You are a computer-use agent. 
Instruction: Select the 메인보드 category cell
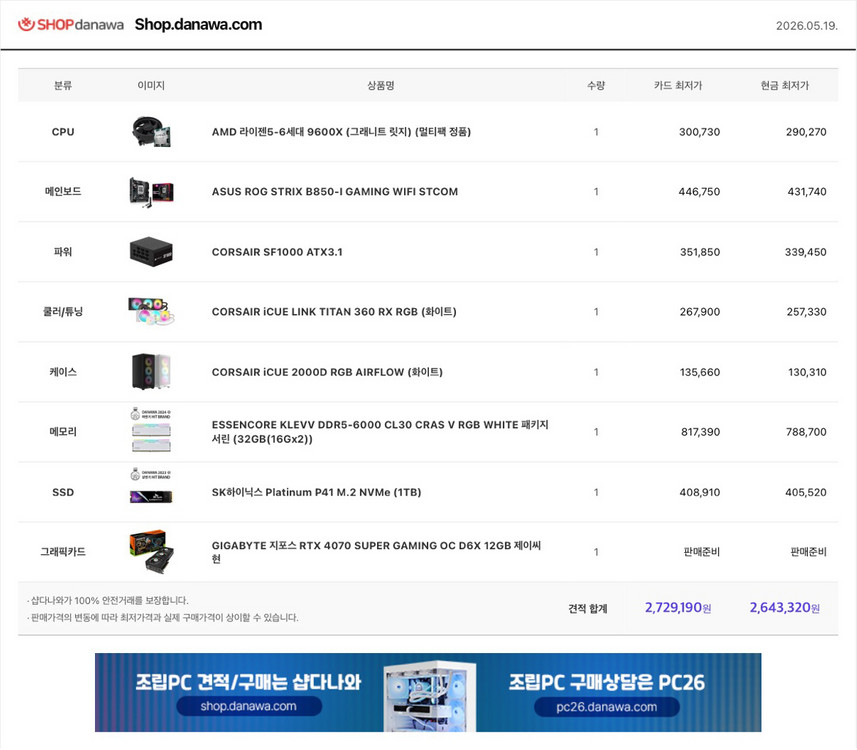pyautogui.click(x=63, y=191)
